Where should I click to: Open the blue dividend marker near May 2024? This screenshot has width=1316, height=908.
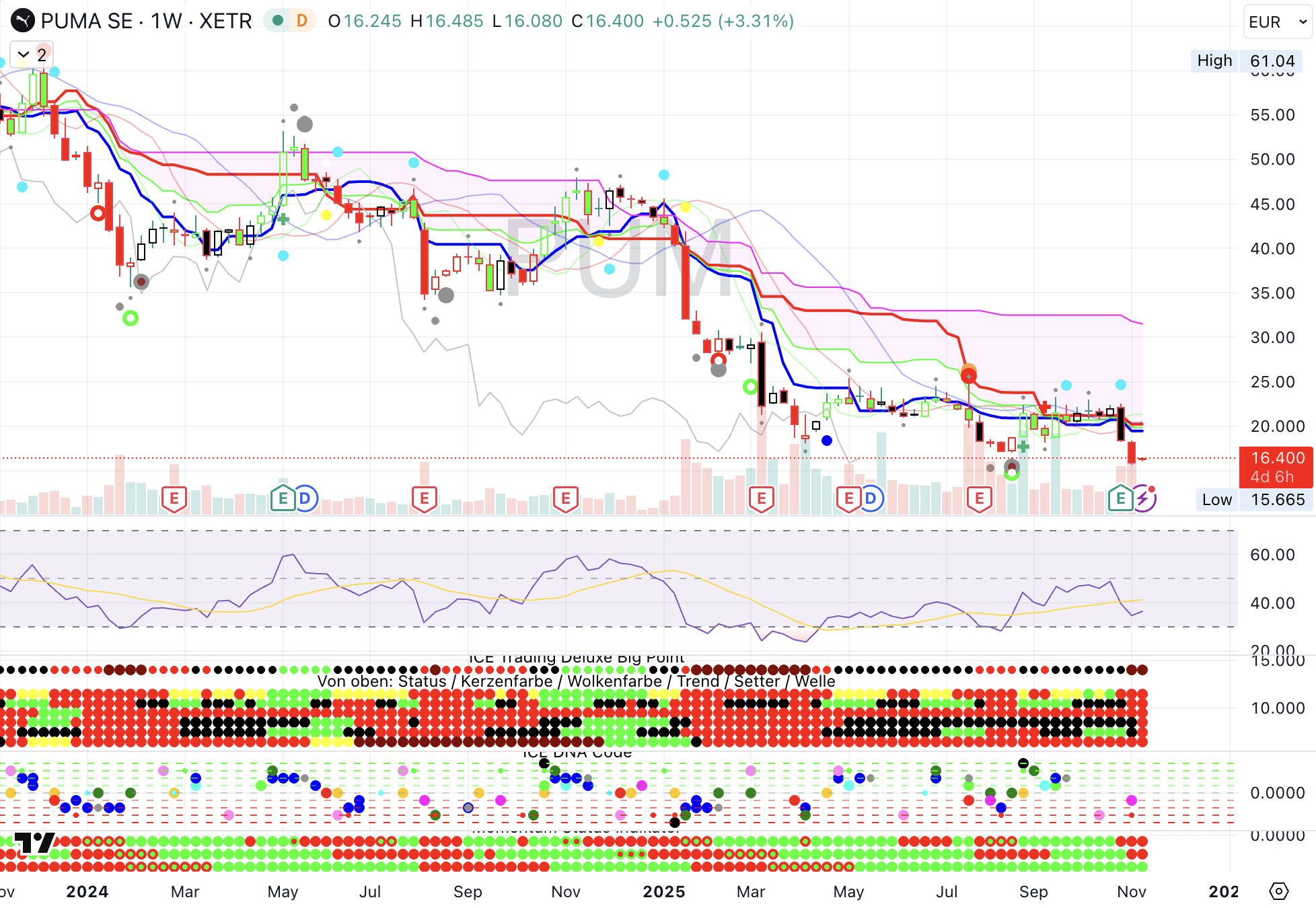click(305, 498)
